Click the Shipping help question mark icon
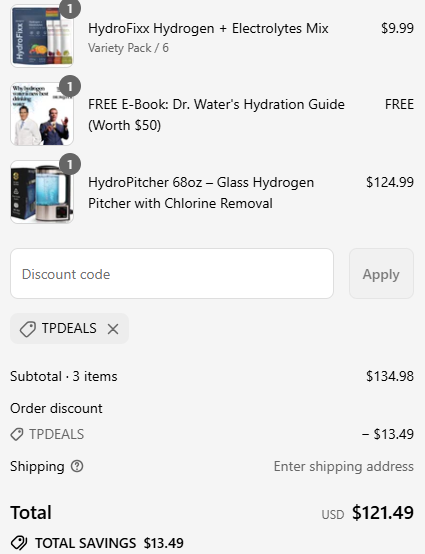This screenshot has height=554, width=425. [x=77, y=466]
